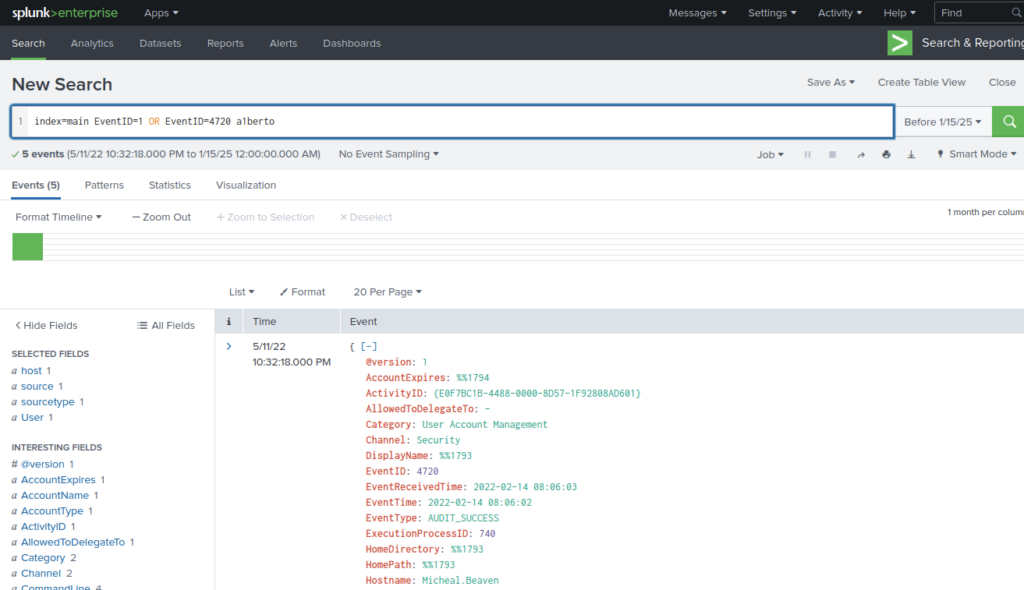Open the Settings menu

[772, 13]
